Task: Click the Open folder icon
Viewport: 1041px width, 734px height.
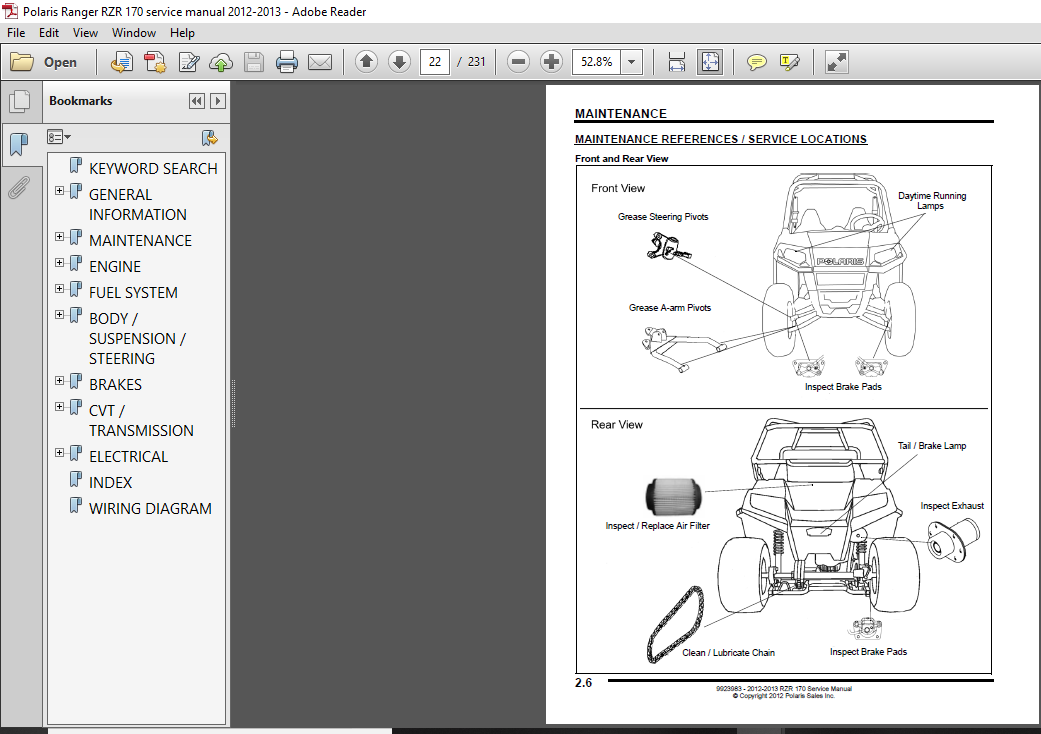Action: [x=22, y=62]
